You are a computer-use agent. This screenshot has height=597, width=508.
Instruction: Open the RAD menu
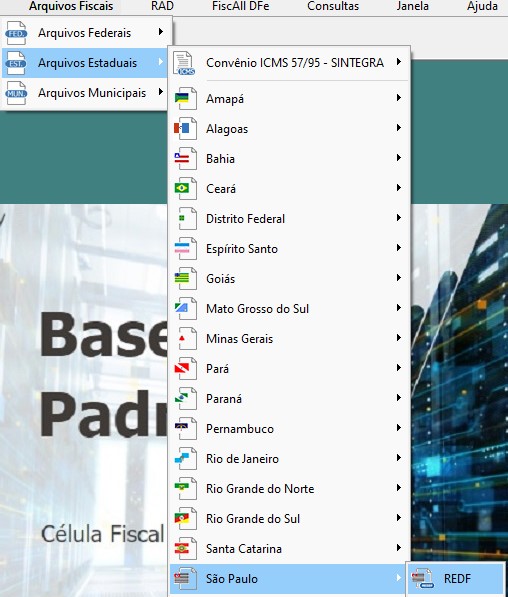pos(162,6)
